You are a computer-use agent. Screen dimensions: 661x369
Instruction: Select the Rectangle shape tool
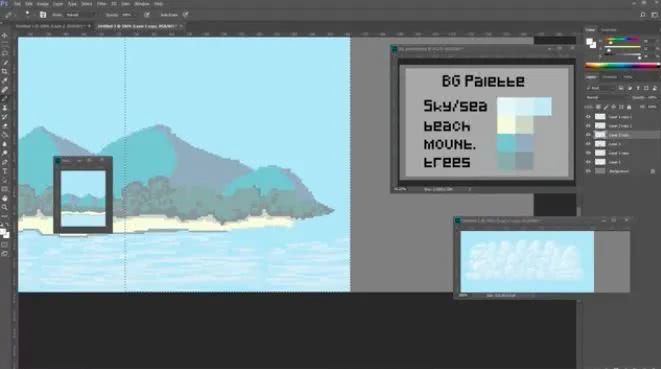point(5,189)
